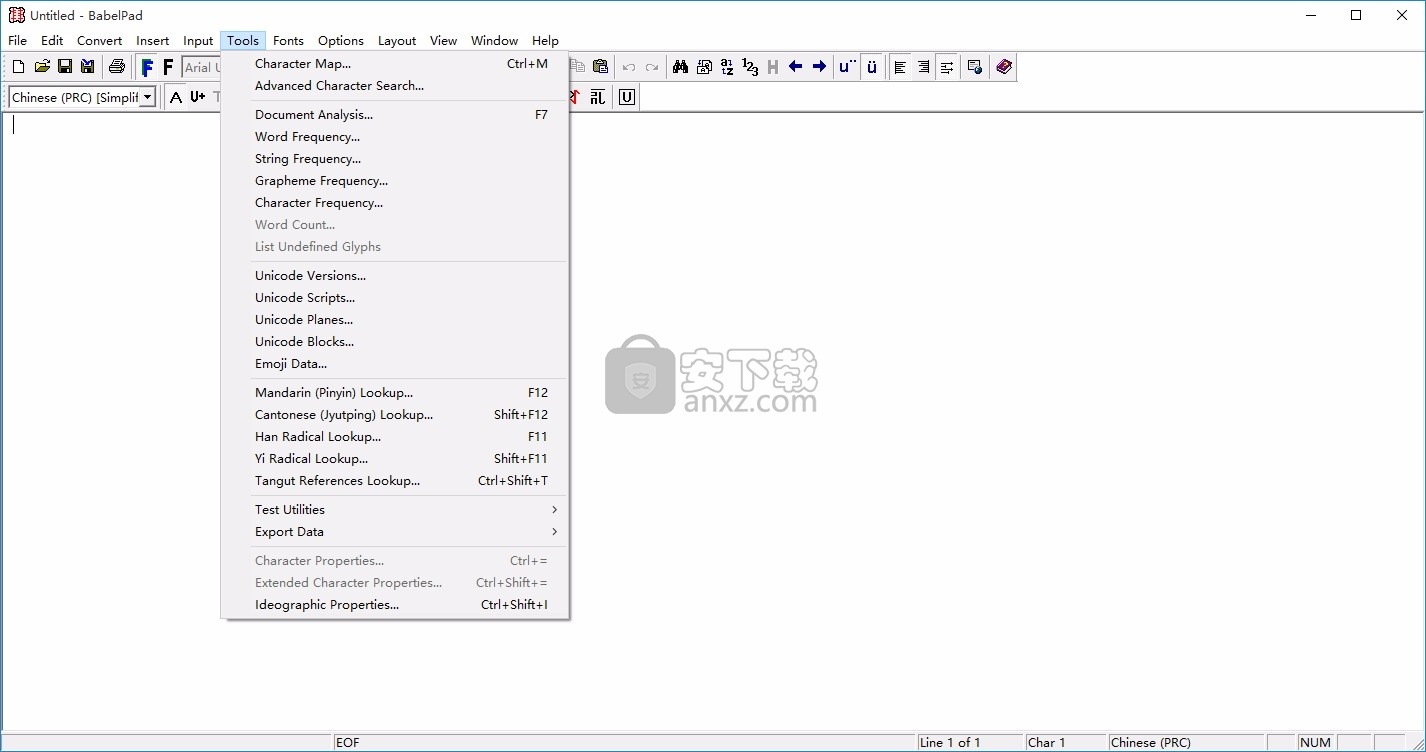
Task: Open the Help menu
Action: tap(545, 41)
